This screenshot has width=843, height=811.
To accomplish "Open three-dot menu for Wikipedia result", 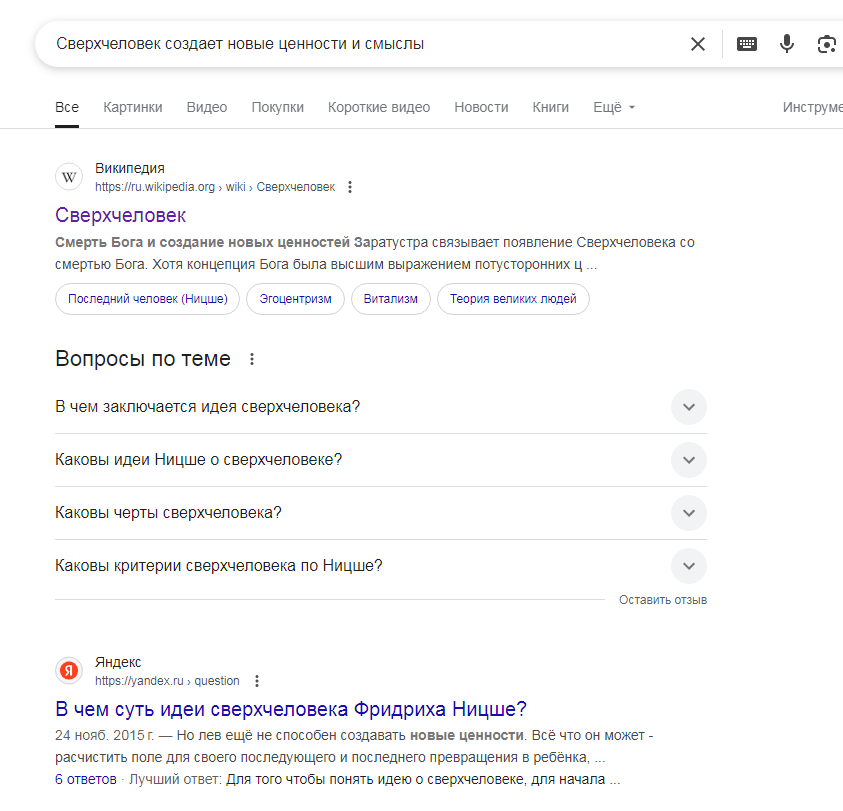I will 350,187.
